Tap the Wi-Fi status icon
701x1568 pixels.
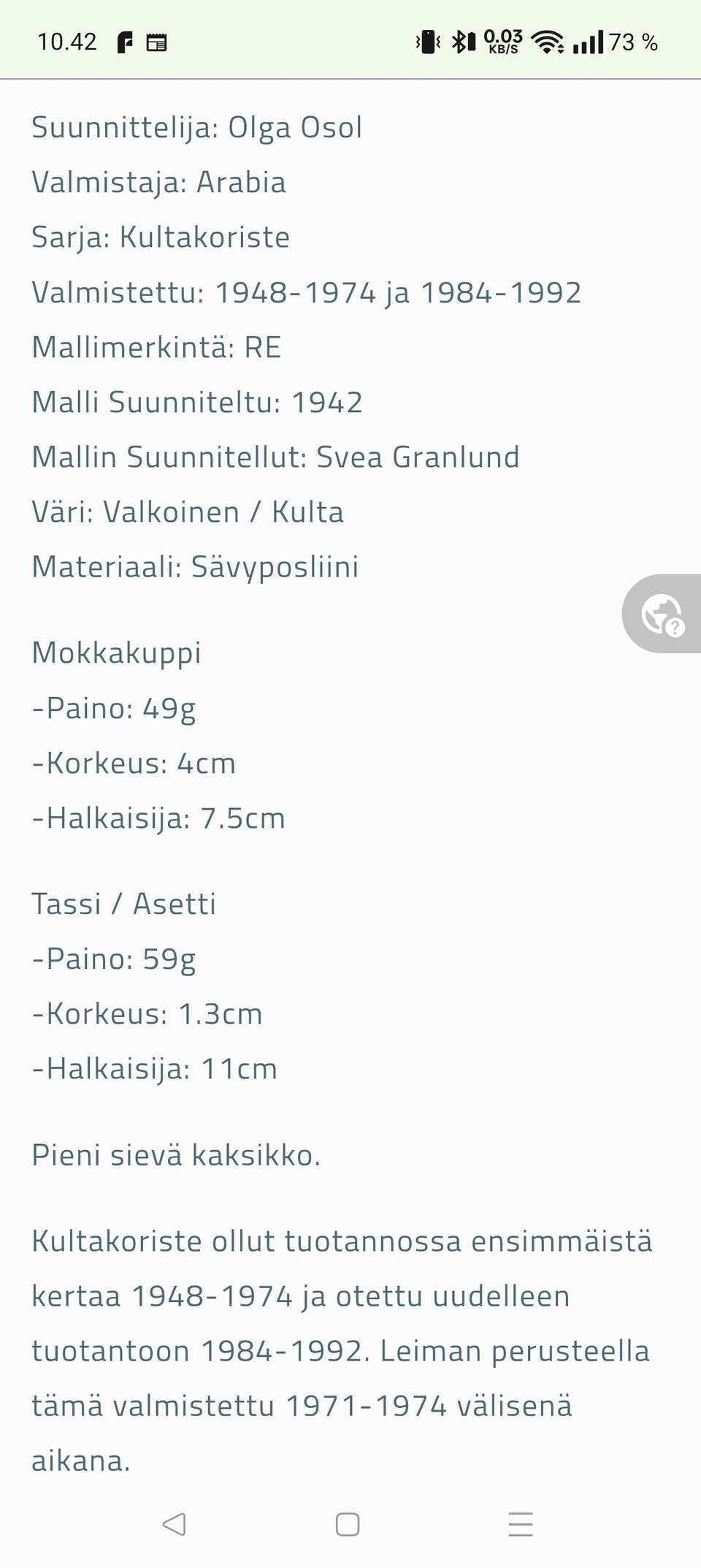(548, 42)
